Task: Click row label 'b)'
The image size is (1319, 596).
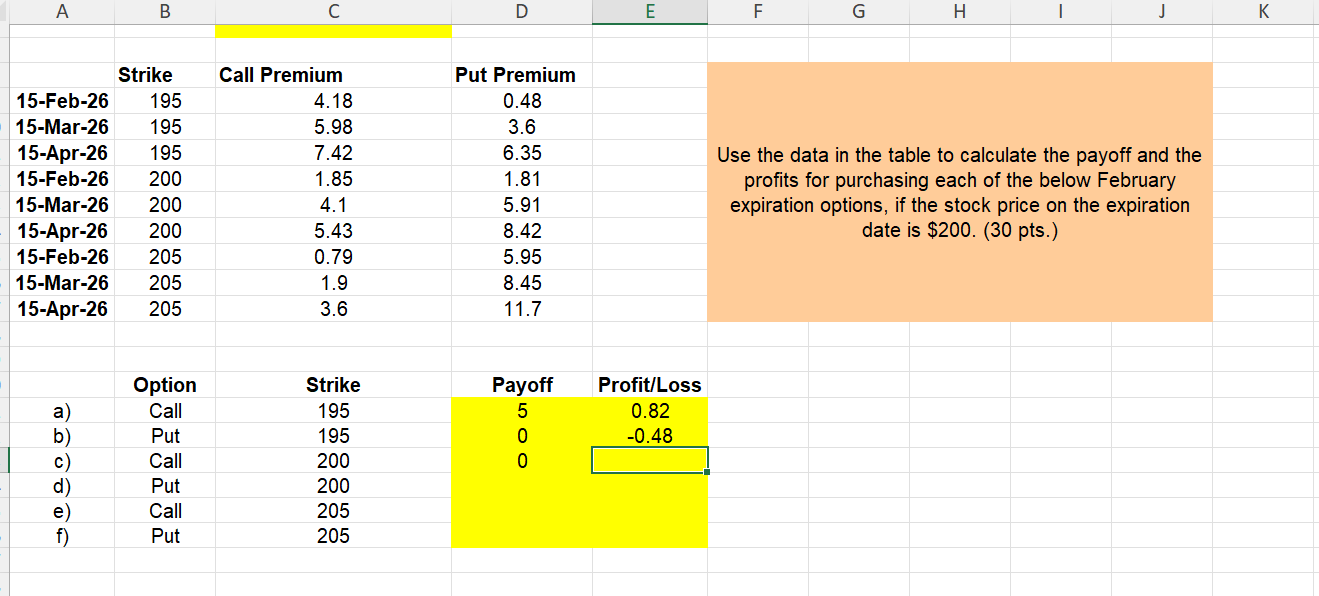Action: pyautogui.click(x=62, y=435)
